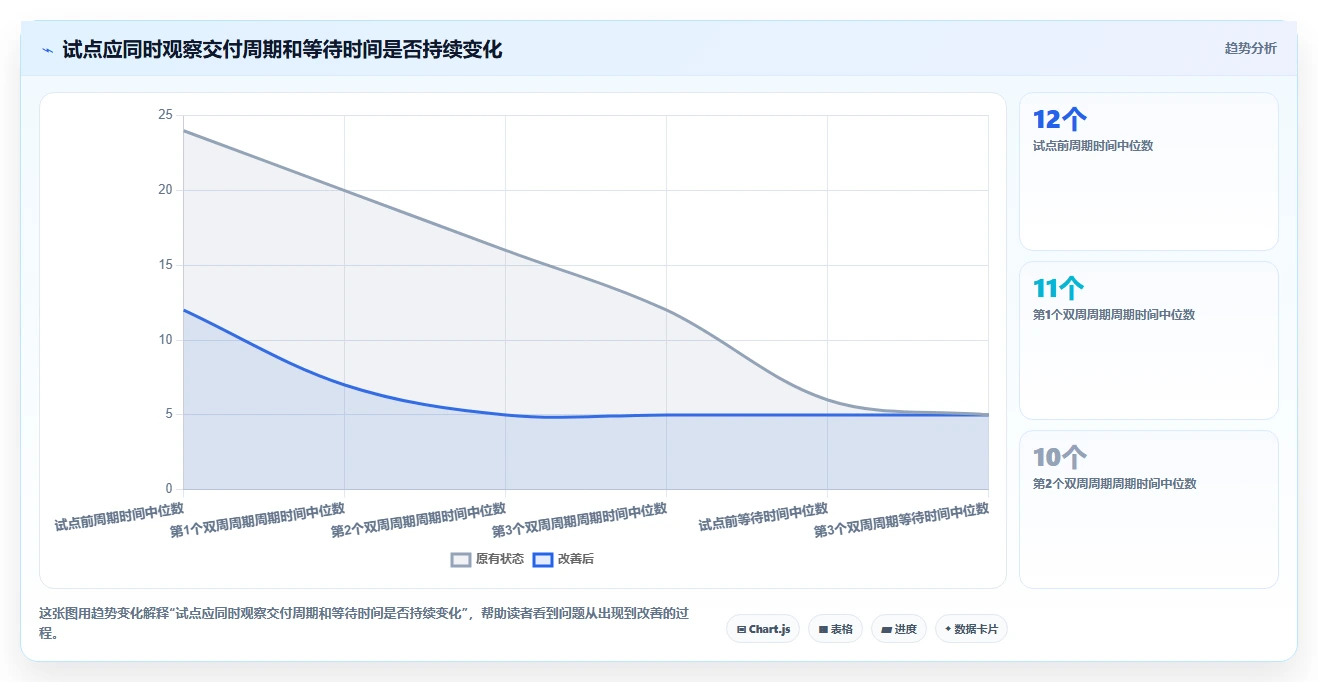Click the description paragraph below the chart
The image size is (1318, 682).
364,622
